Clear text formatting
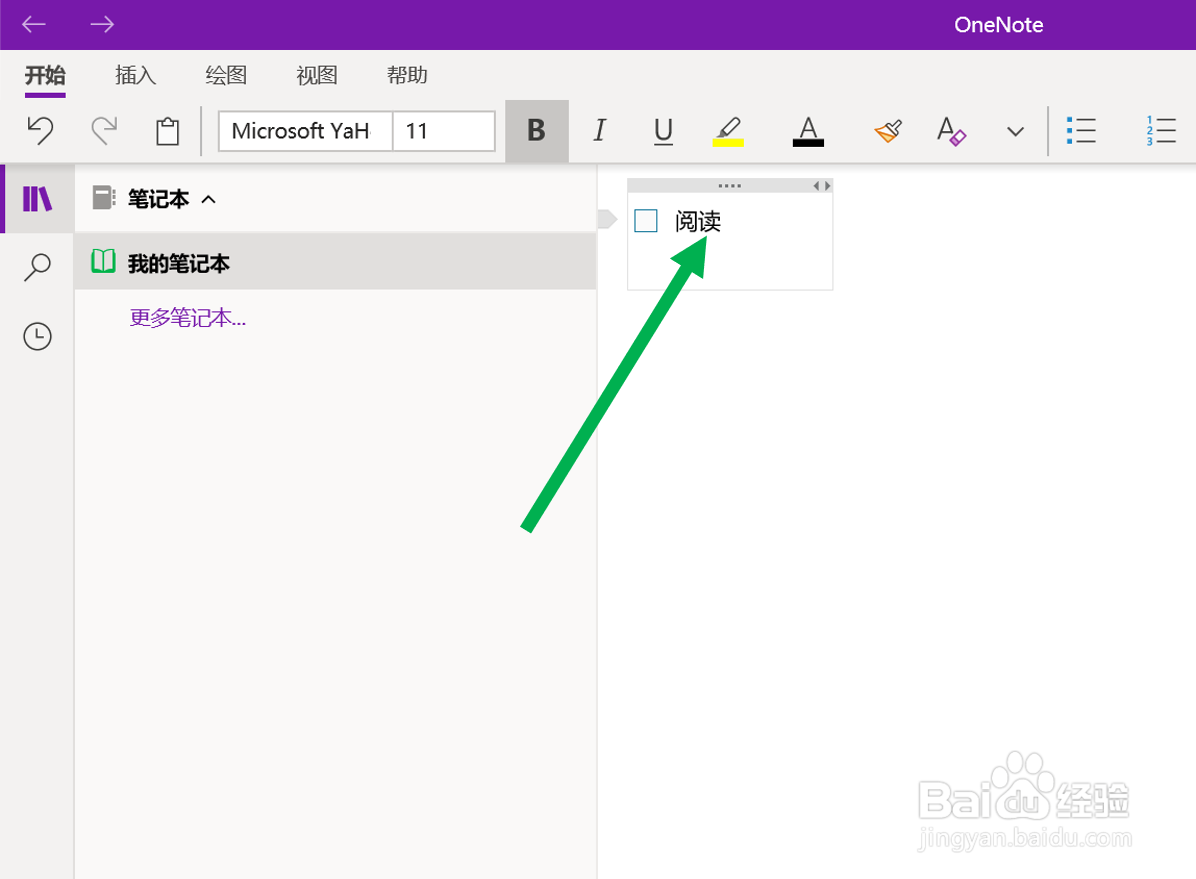 pos(951,131)
